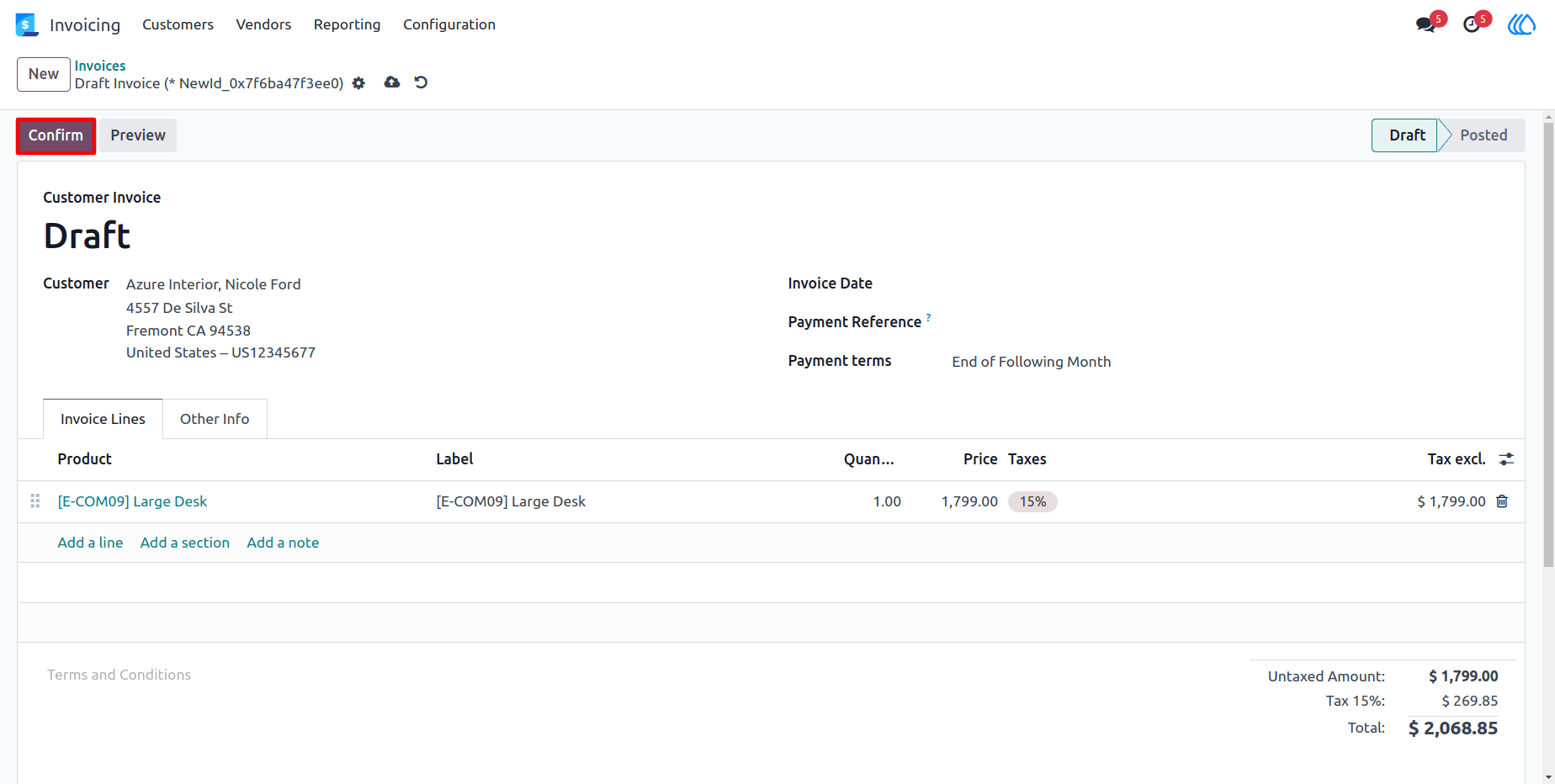The height and width of the screenshot is (784, 1555).
Task: Delete the Large Desk invoice line
Action: coord(1502,501)
